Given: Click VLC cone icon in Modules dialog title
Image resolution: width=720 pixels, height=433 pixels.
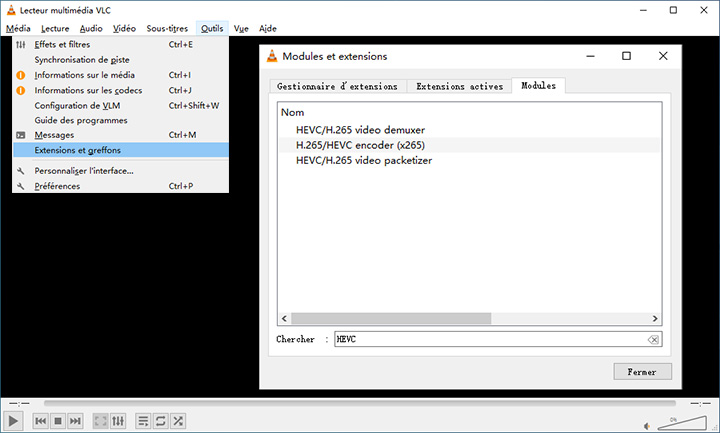Looking at the screenshot, I should 272,56.
